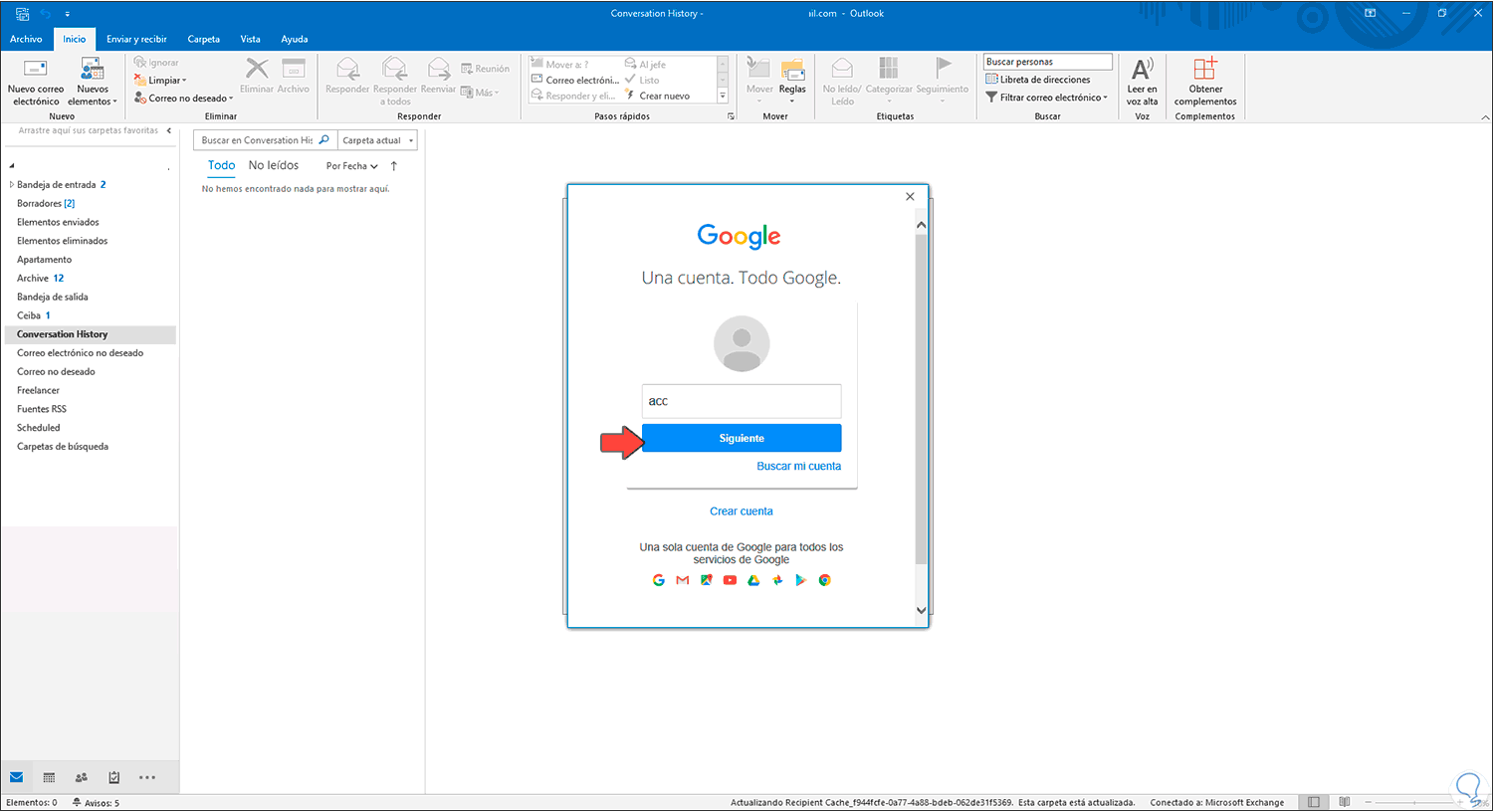
Task: Click search magnifier in Conversation History box
Action: [323, 140]
